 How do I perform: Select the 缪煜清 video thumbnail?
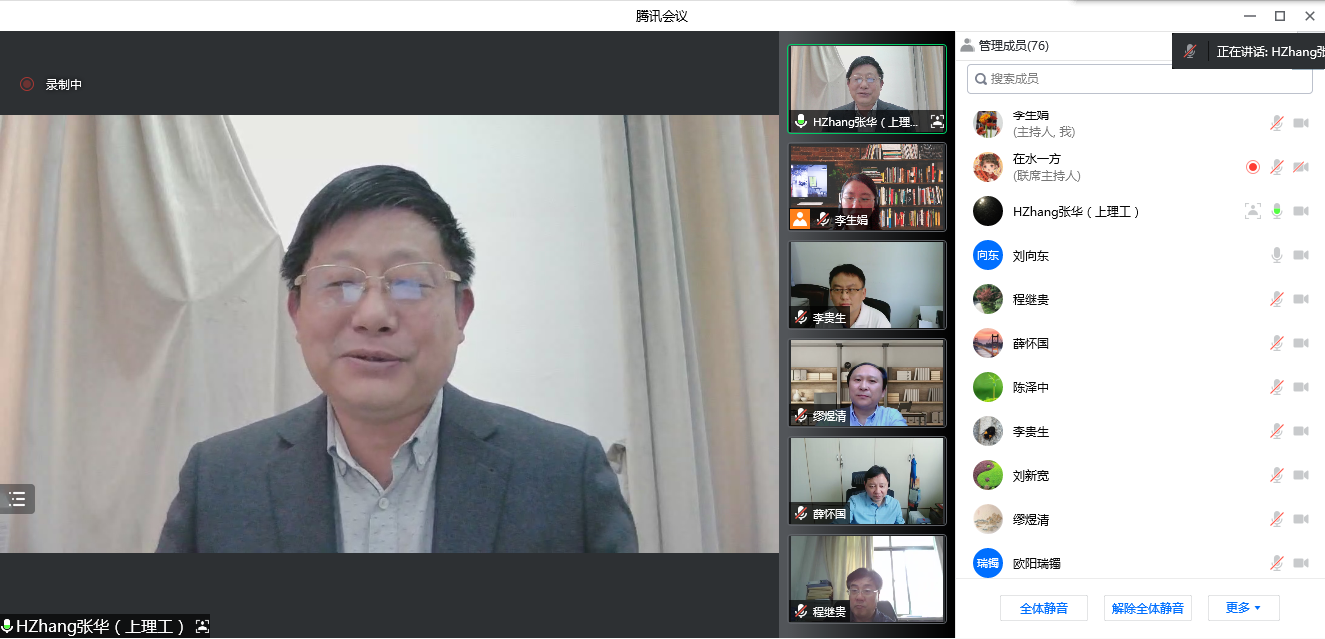pyautogui.click(x=867, y=382)
